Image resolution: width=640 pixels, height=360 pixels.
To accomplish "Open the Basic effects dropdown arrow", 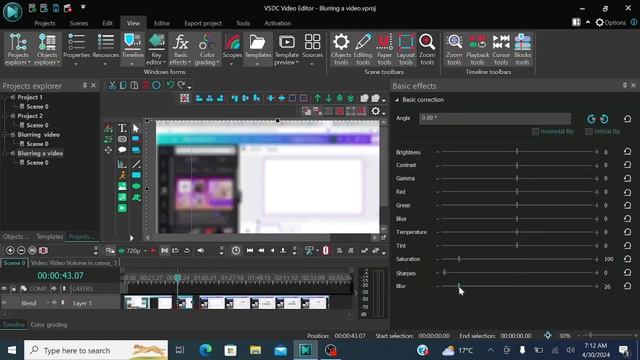I will click(189, 62).
